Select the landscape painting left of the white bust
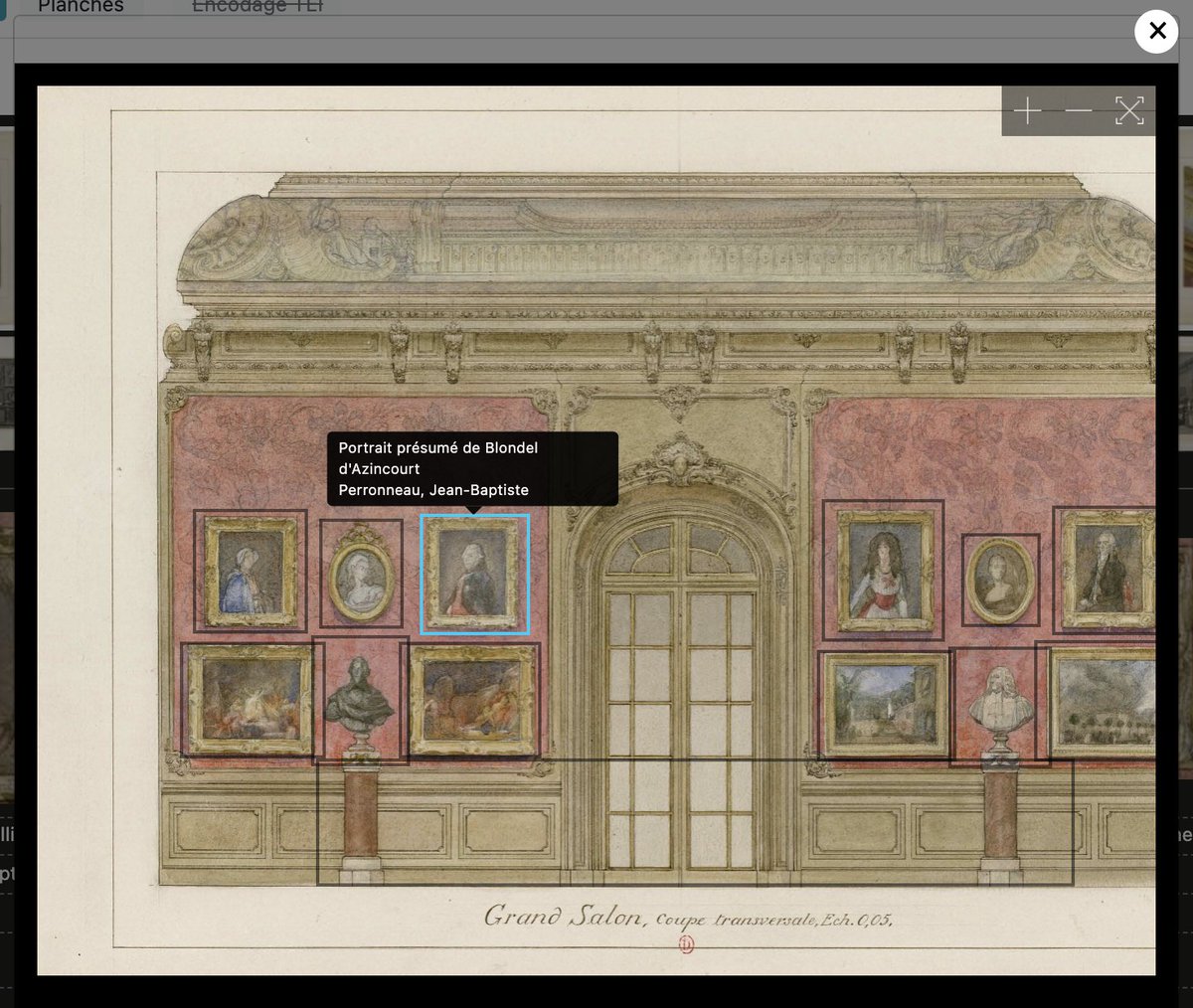This screenshot has width=1193, height=1008. [884, 705]
